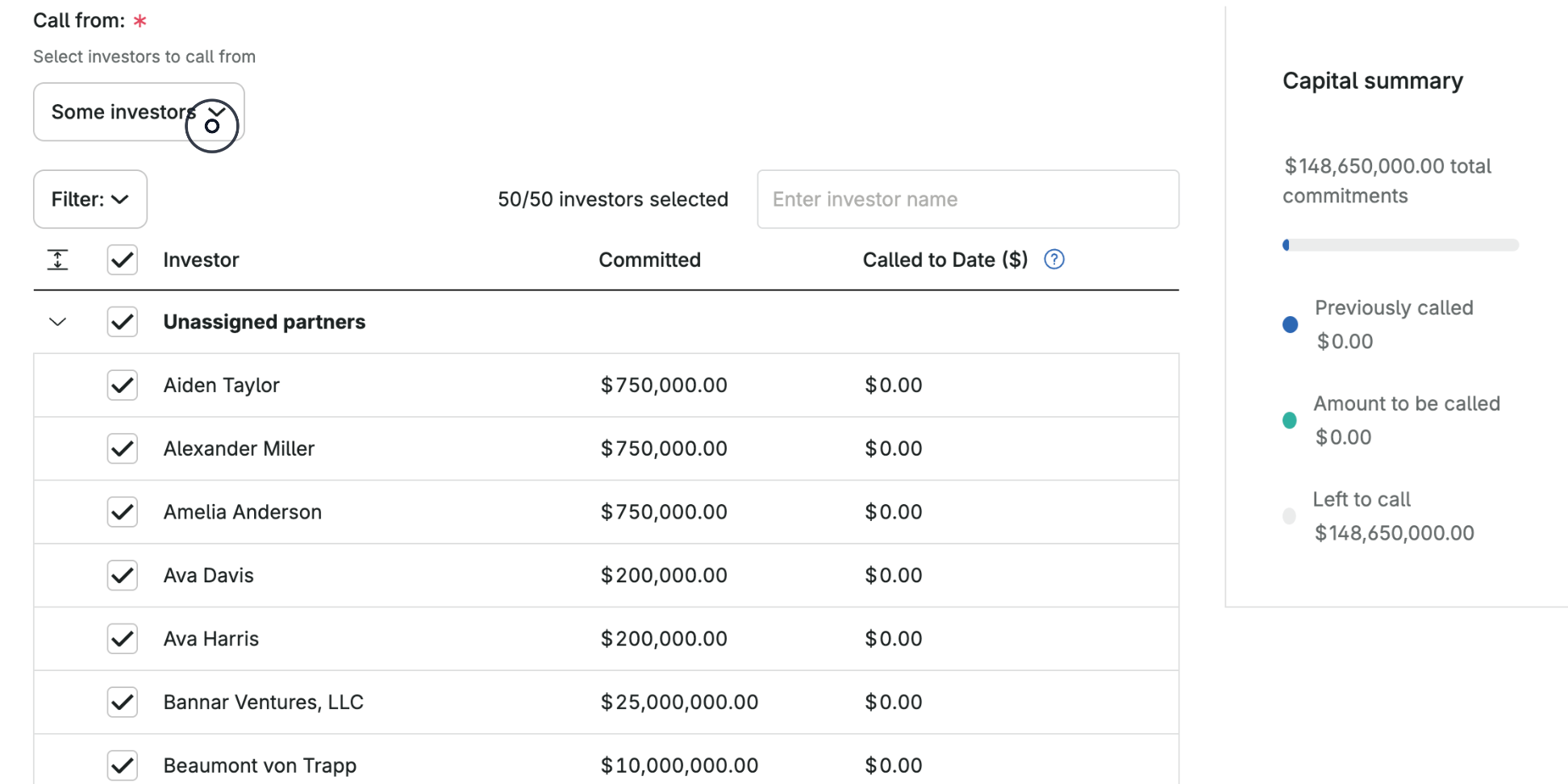Click the Enter investor name search field

(967, 199)
